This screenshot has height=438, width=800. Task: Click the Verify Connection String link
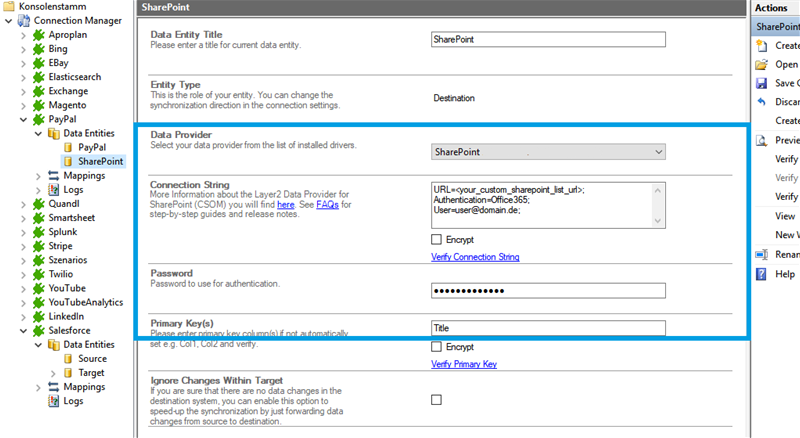[x=475, y=257]
